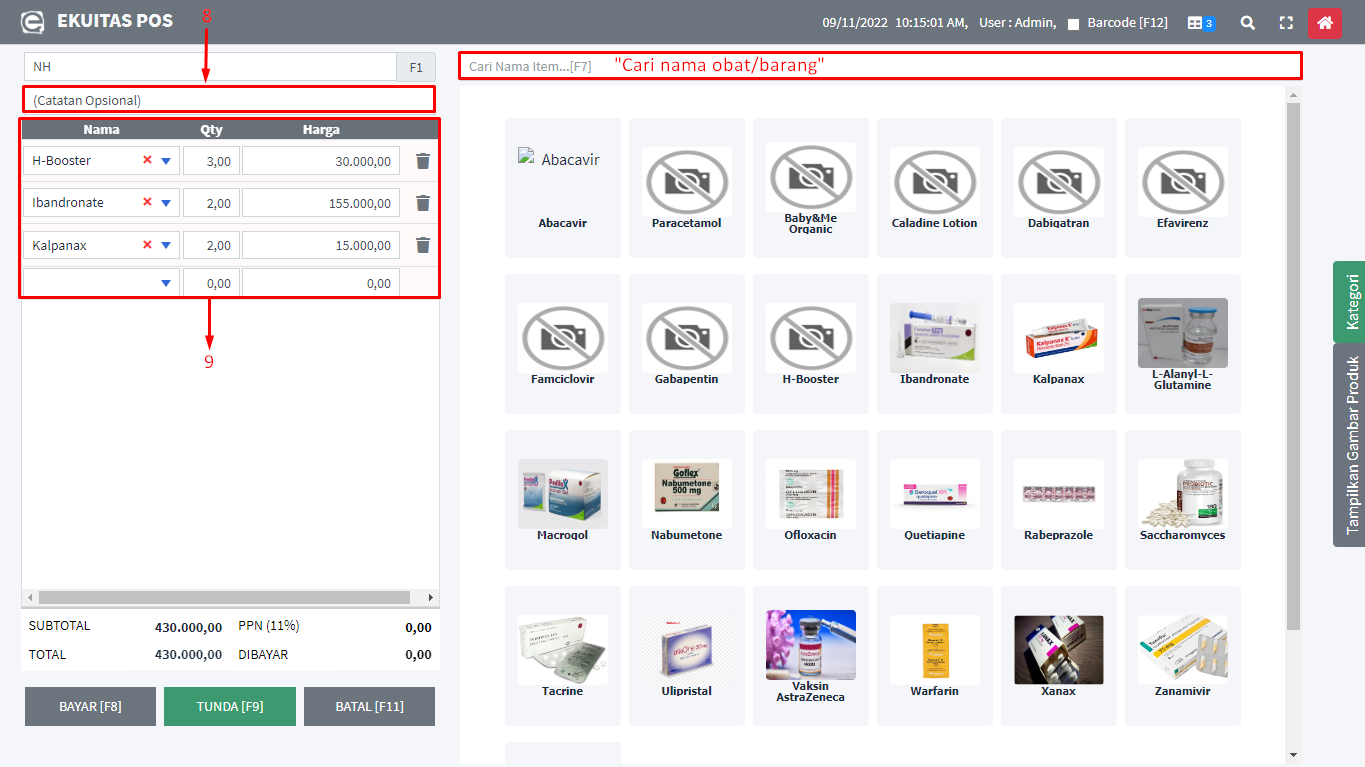Clear H-Booster selection with red X
The image size is (1365, 767).
[148, 160]
